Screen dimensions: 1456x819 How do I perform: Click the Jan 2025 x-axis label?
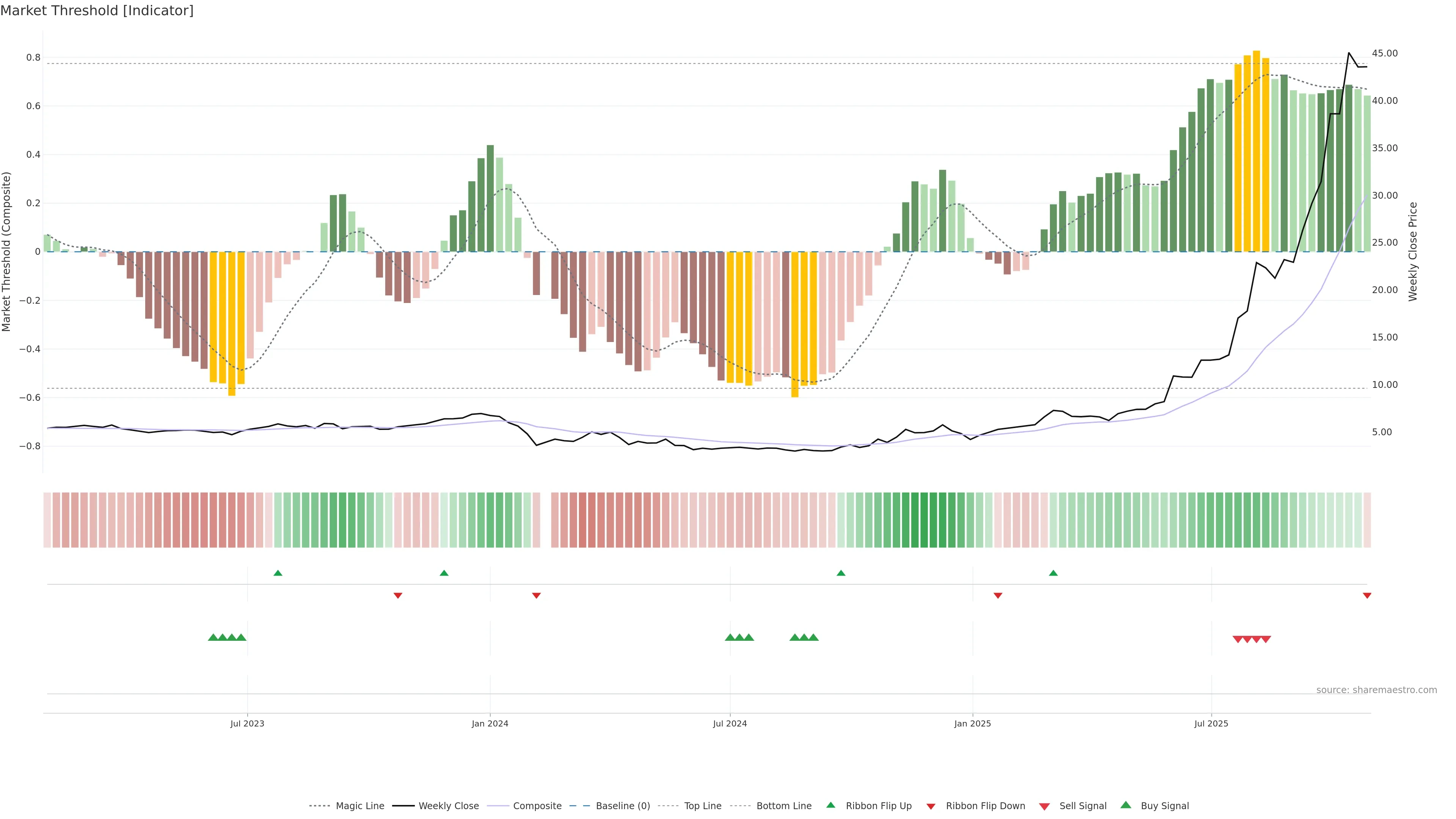coord(972,723)
